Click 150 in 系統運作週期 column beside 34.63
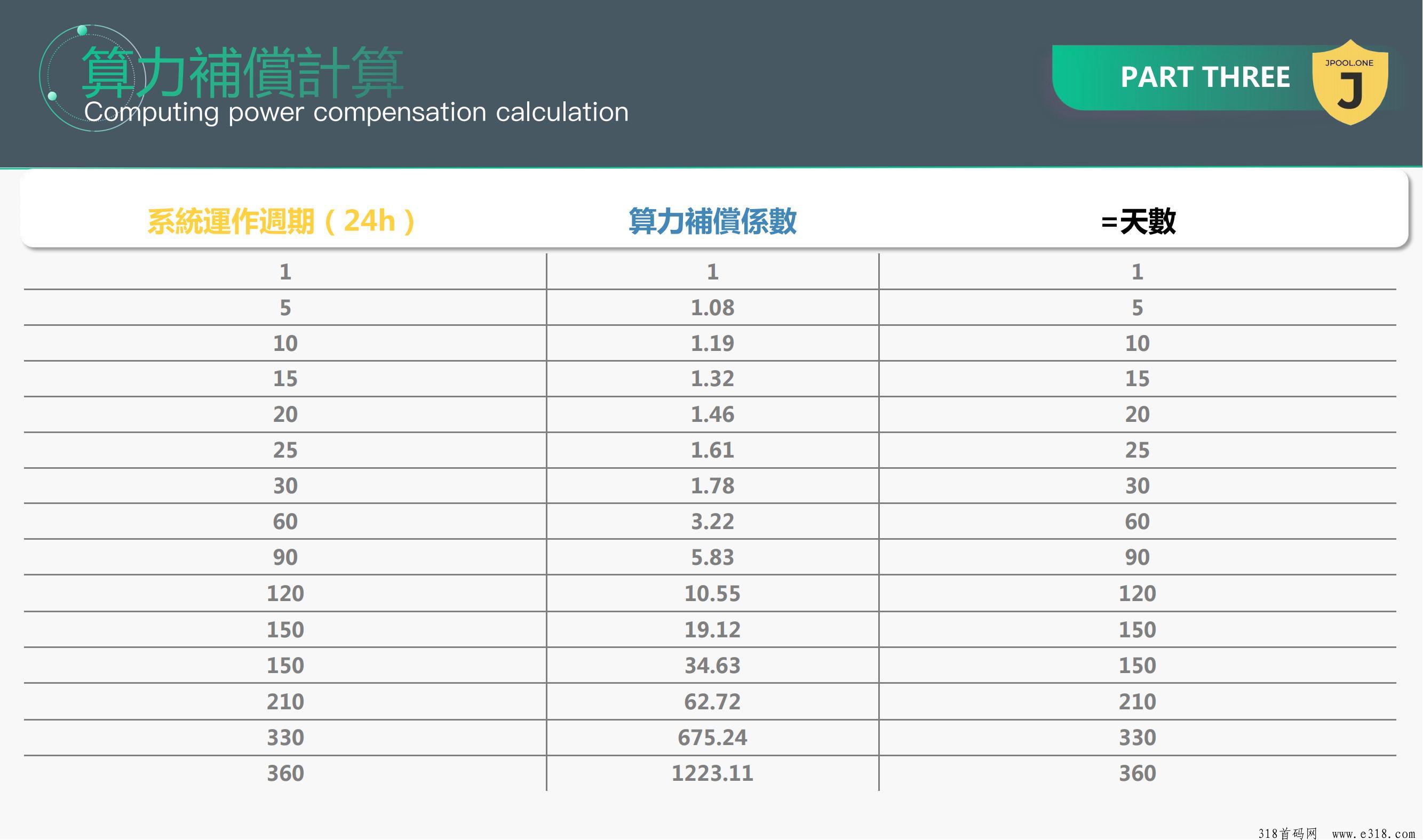Screen dimensions: 1423x840 click(285, 665)
